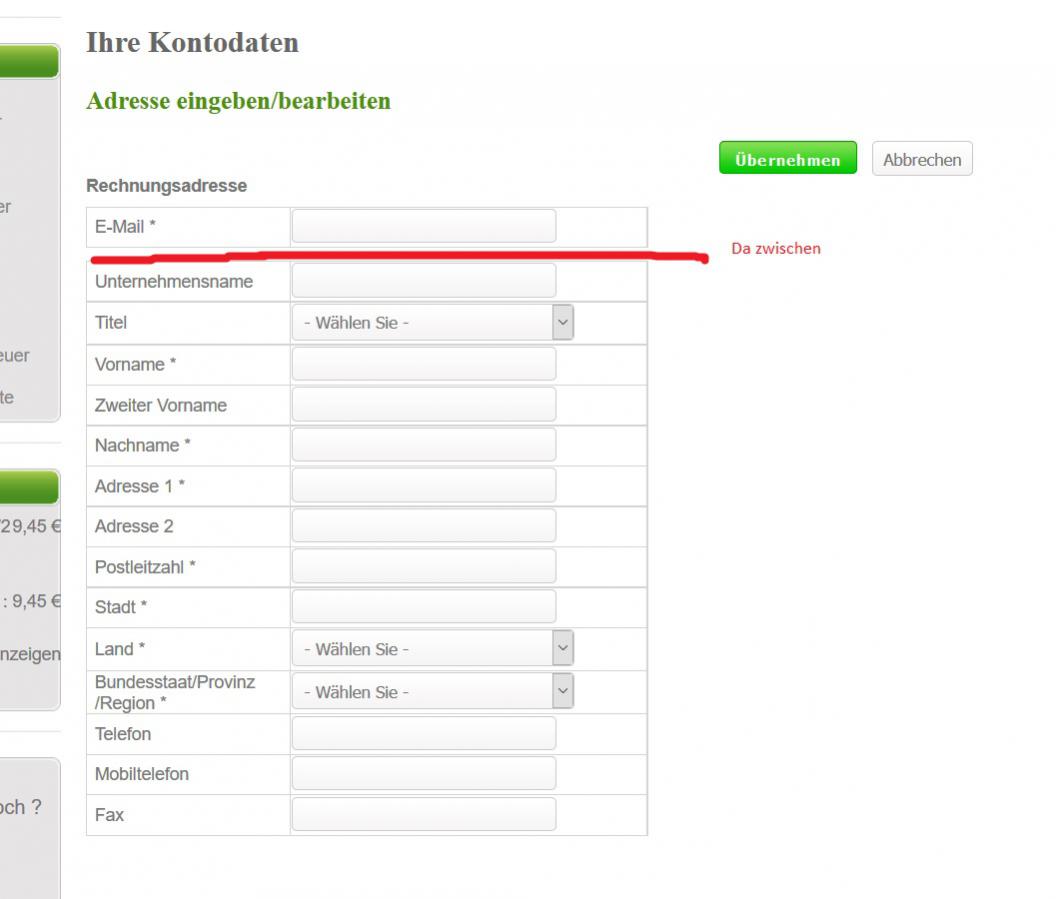
Task: Click the Titel dropdown arrow
Action: 563,323
